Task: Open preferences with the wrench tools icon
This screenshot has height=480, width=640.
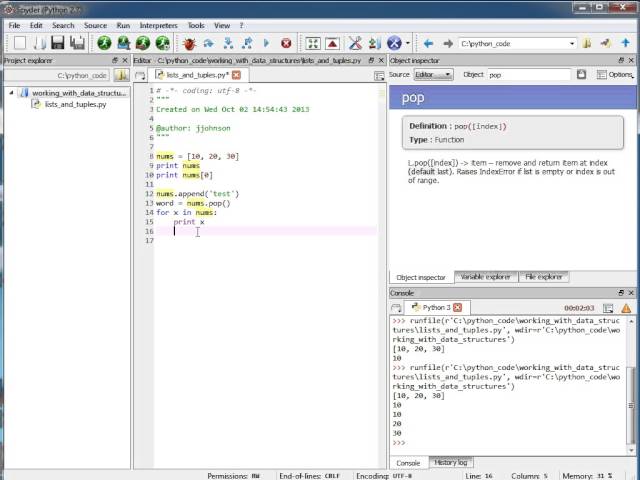Action: pos(355,43)
